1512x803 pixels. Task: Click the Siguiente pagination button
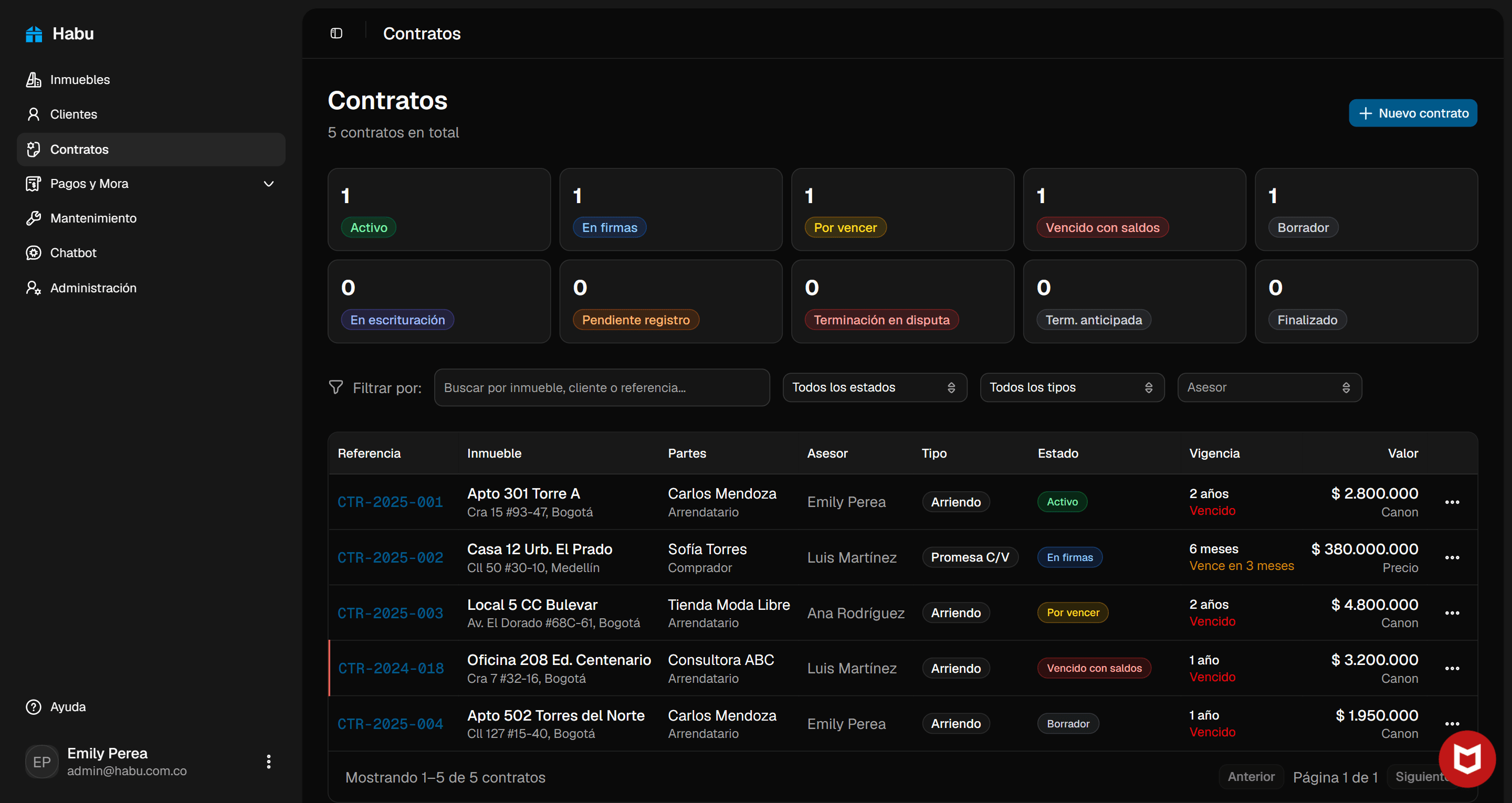(x=1421, y=777)
